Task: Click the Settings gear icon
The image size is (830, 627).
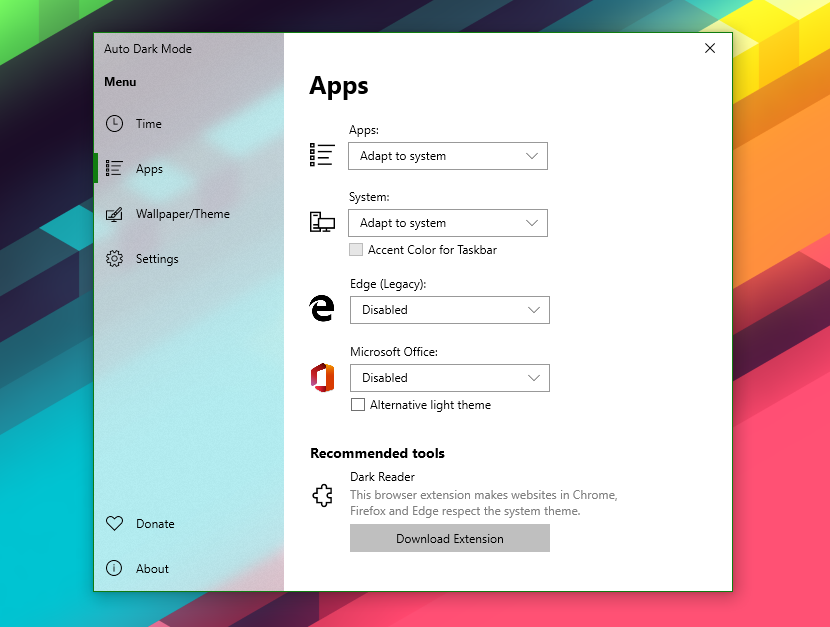Action: click(x=114, y=259)
